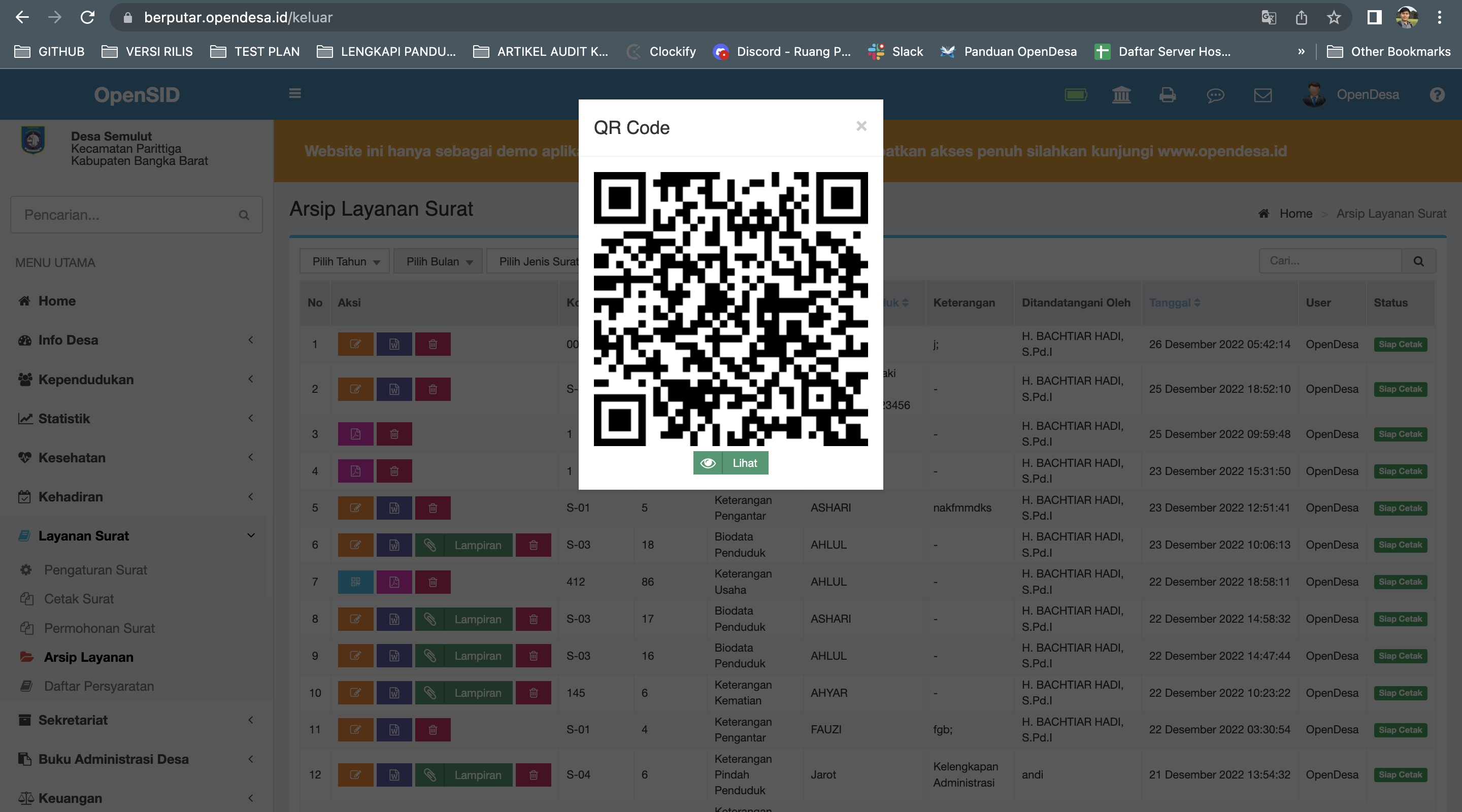Click the Lampiran button on row 6
Image resolution: width=1462 pixels, height=812 pixels.
(477, 545)
